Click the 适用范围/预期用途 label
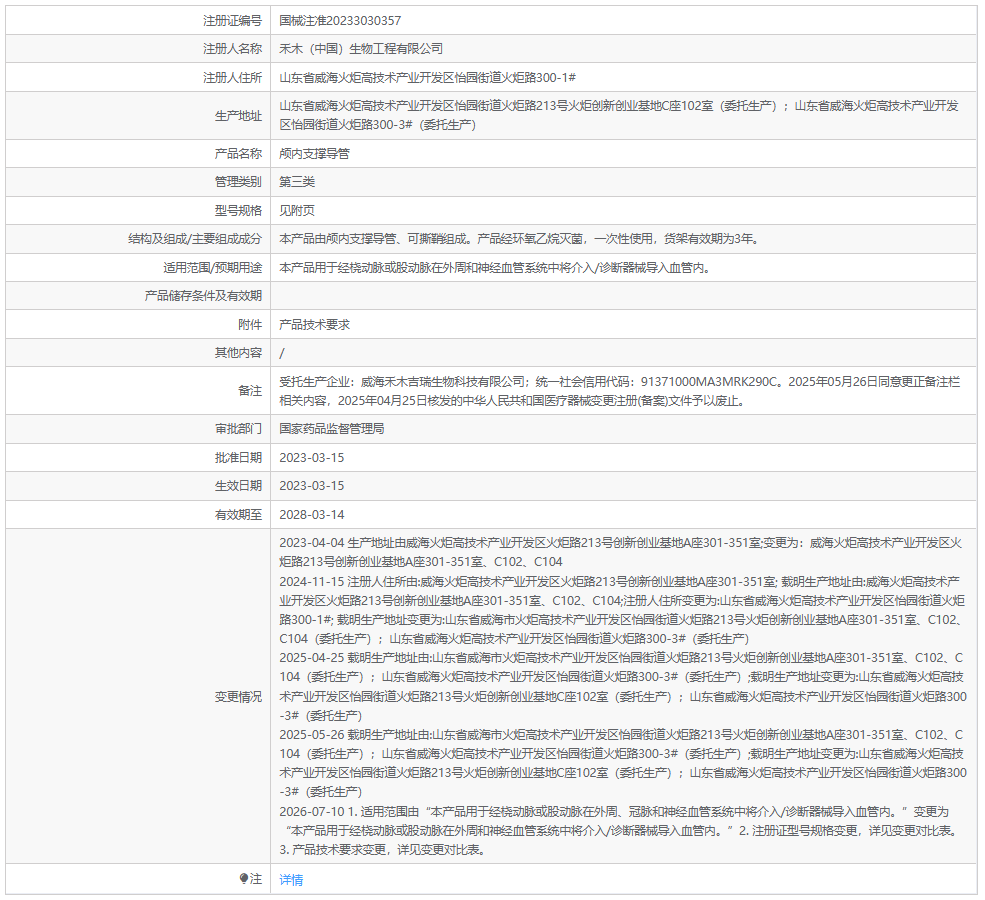Viewport: 985px width, 900px height. pyautogui.click(x=212, y=268)
